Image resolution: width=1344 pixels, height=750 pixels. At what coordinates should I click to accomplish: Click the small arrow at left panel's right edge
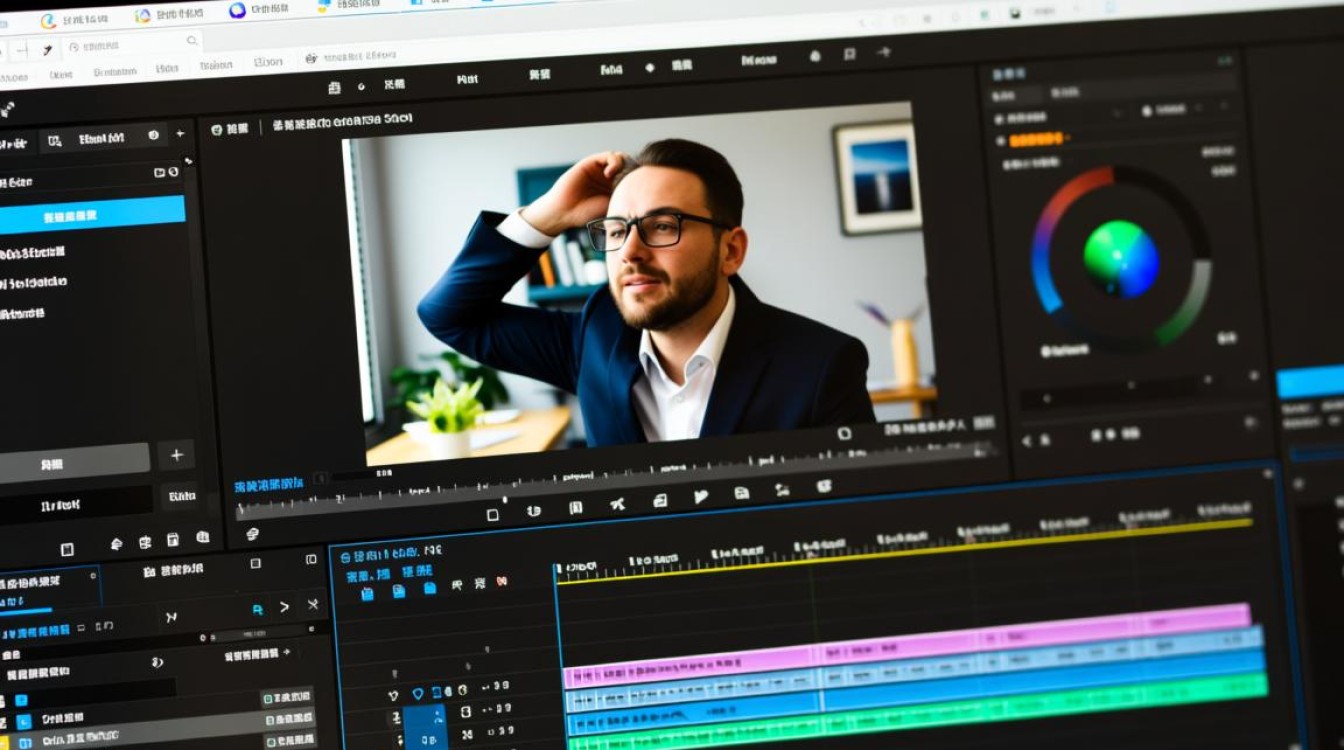point(188,161)
